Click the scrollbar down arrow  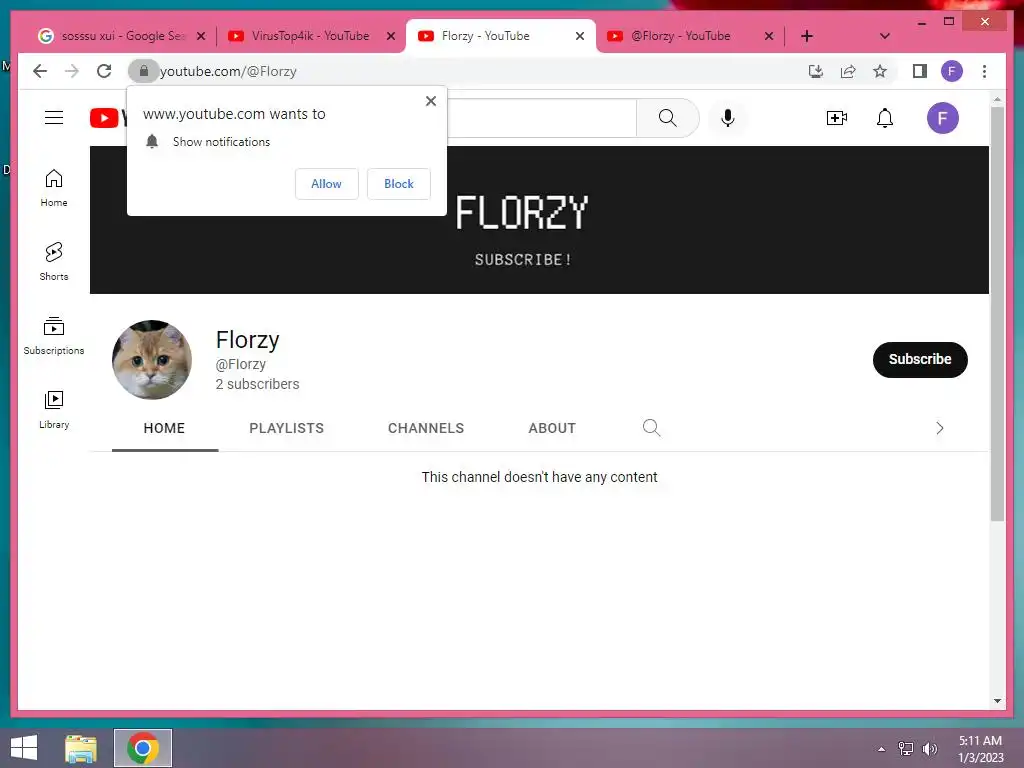(997, 701)
